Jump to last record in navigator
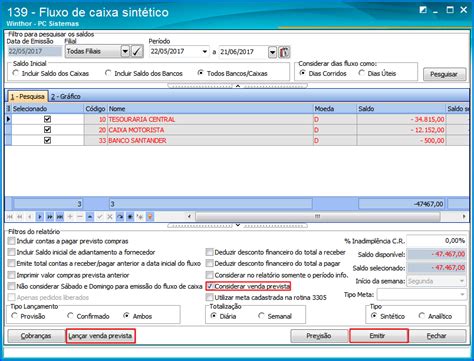 point(60,217)
